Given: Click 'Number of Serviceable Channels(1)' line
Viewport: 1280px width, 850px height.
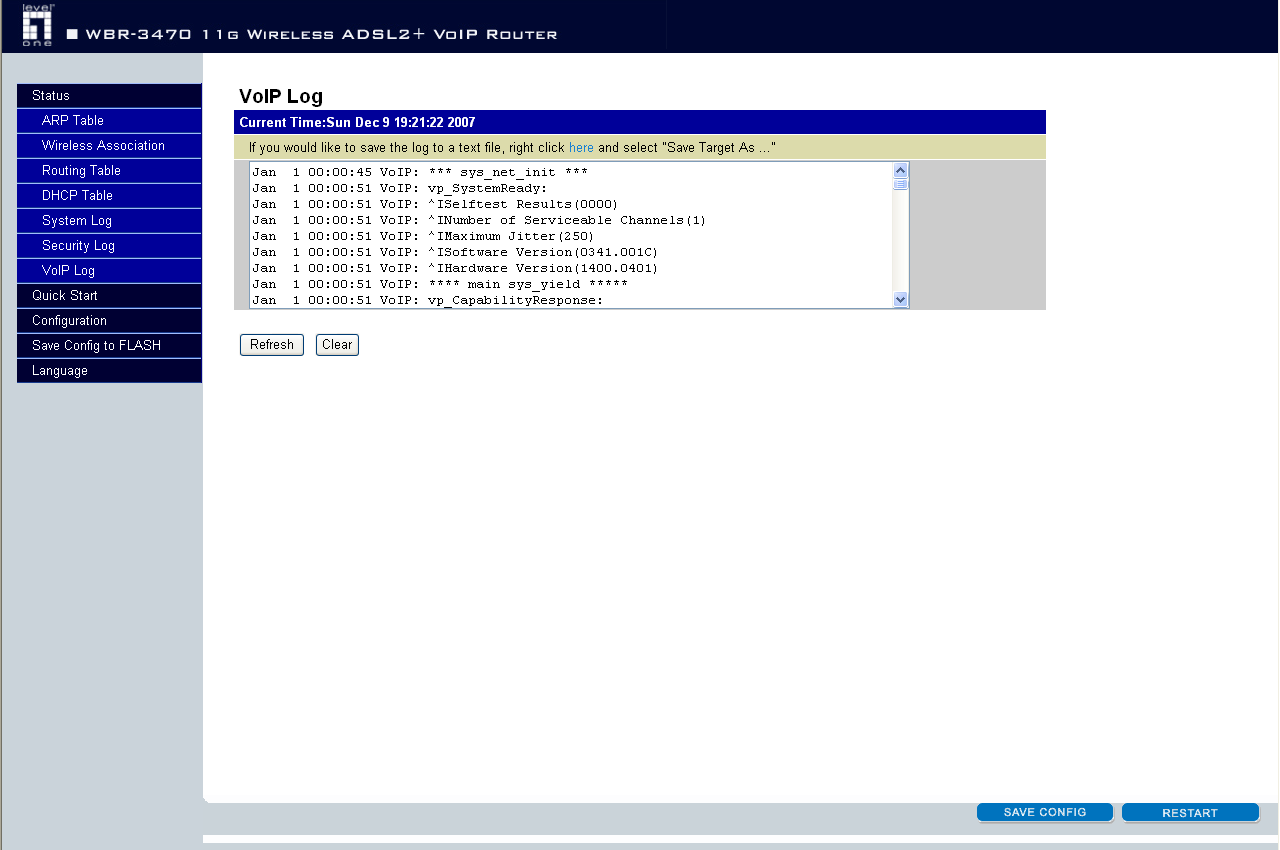Looking at the screenshot, I should coord(479,220).
